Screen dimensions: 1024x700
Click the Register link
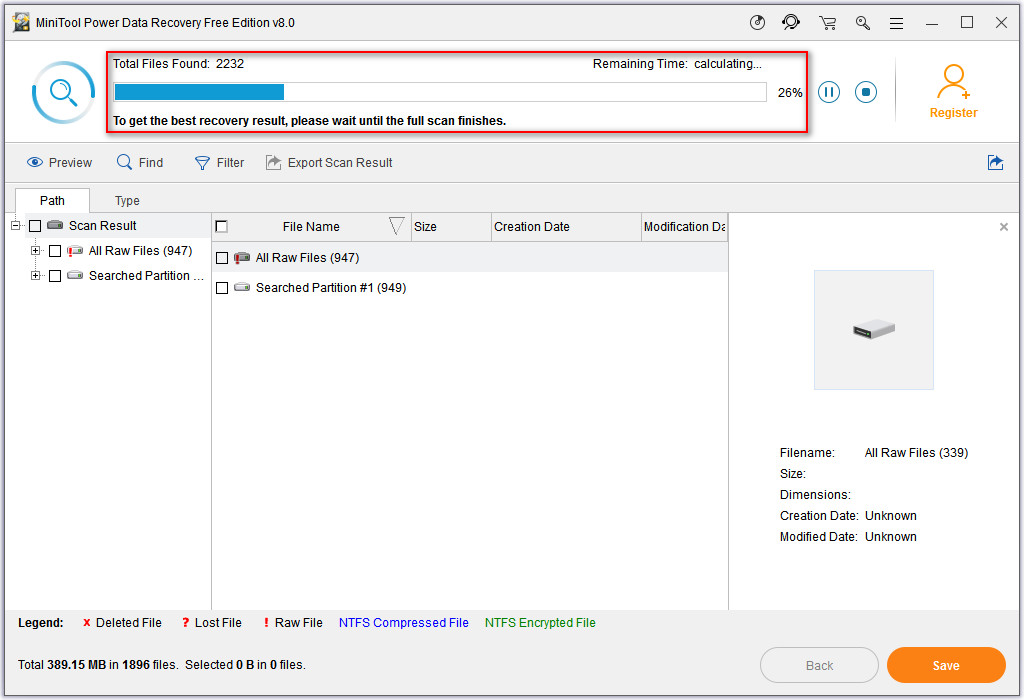(953, 113)
